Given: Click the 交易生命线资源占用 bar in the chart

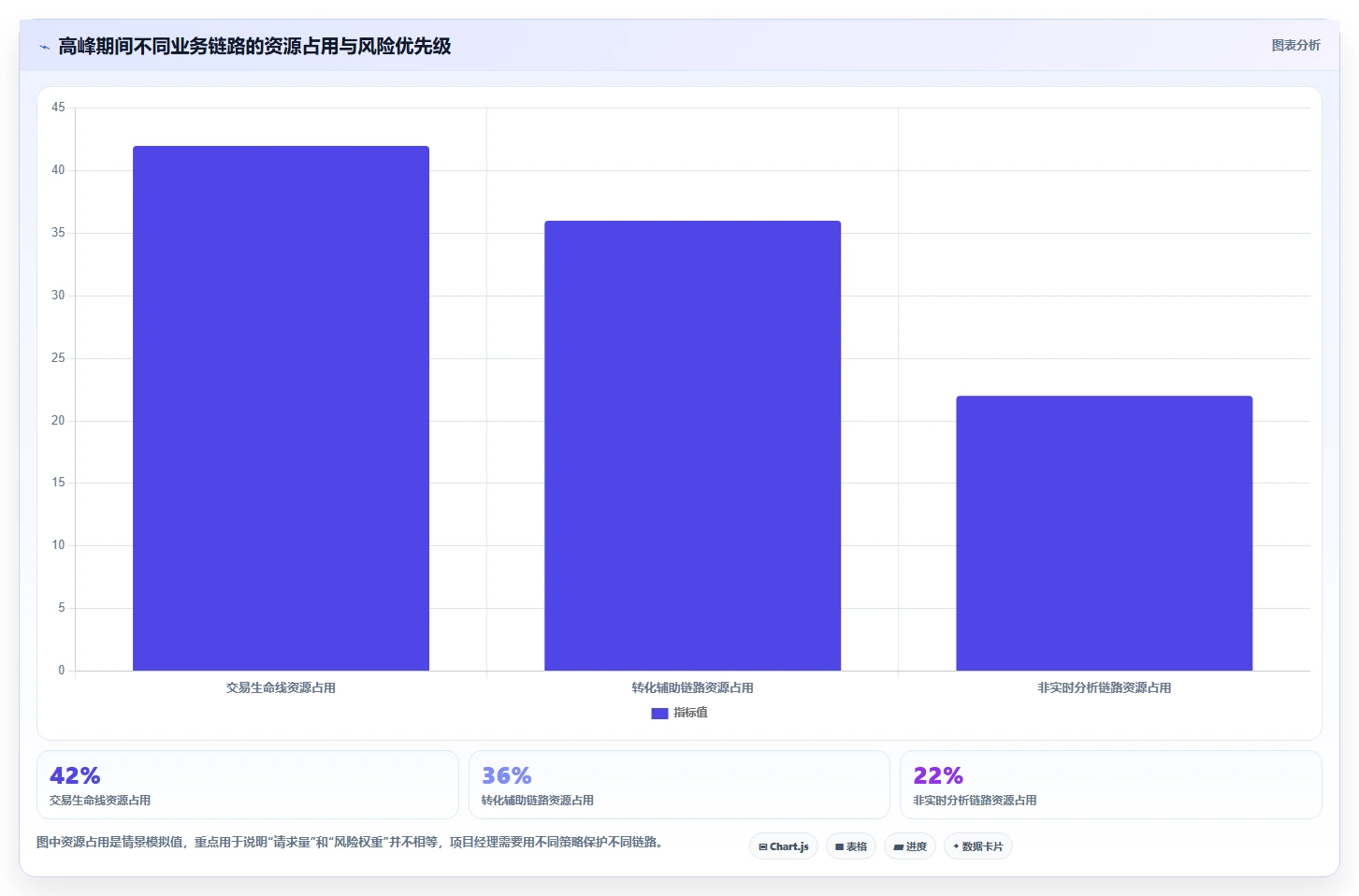Looking at the screenshot, I should tap(281, 408).
